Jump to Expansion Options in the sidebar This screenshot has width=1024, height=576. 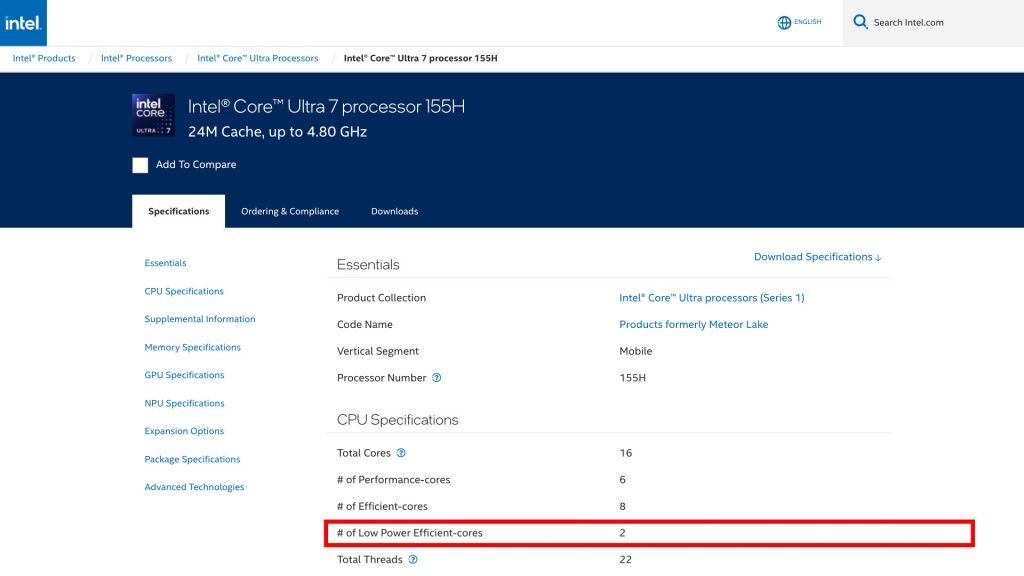coord(184,431)
